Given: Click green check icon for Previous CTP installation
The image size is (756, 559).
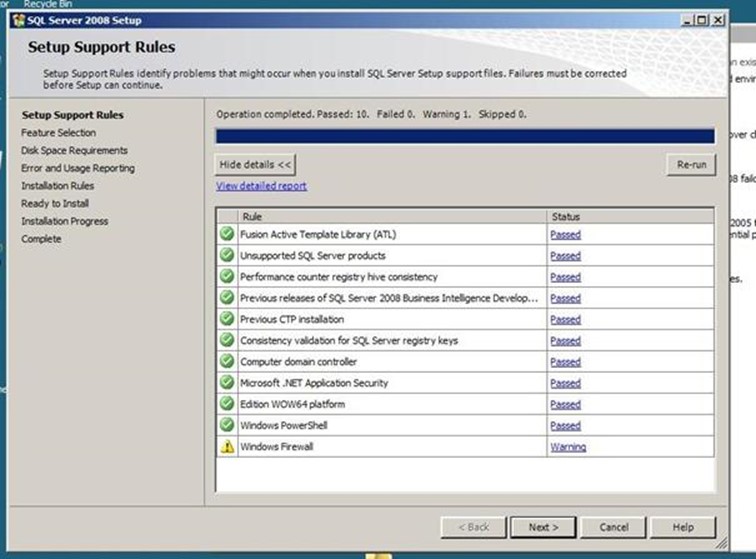Looking at the screenshot, I should pos(227,319).
